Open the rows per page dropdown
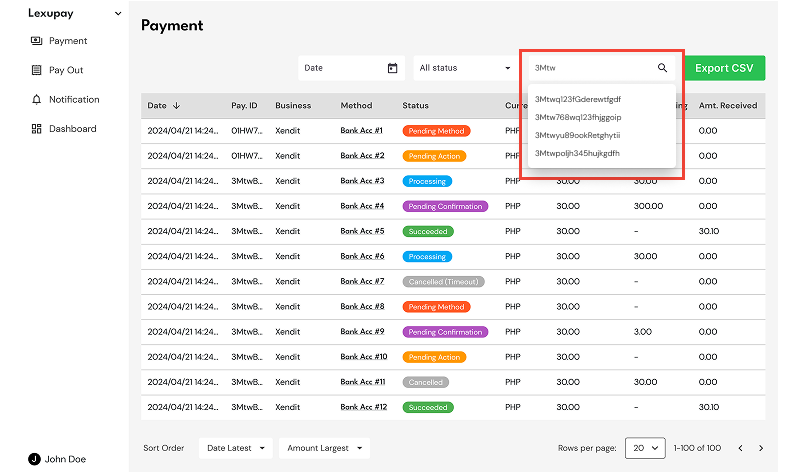The width and height of the screenshot is (802, 473). (x=645, y=448)
